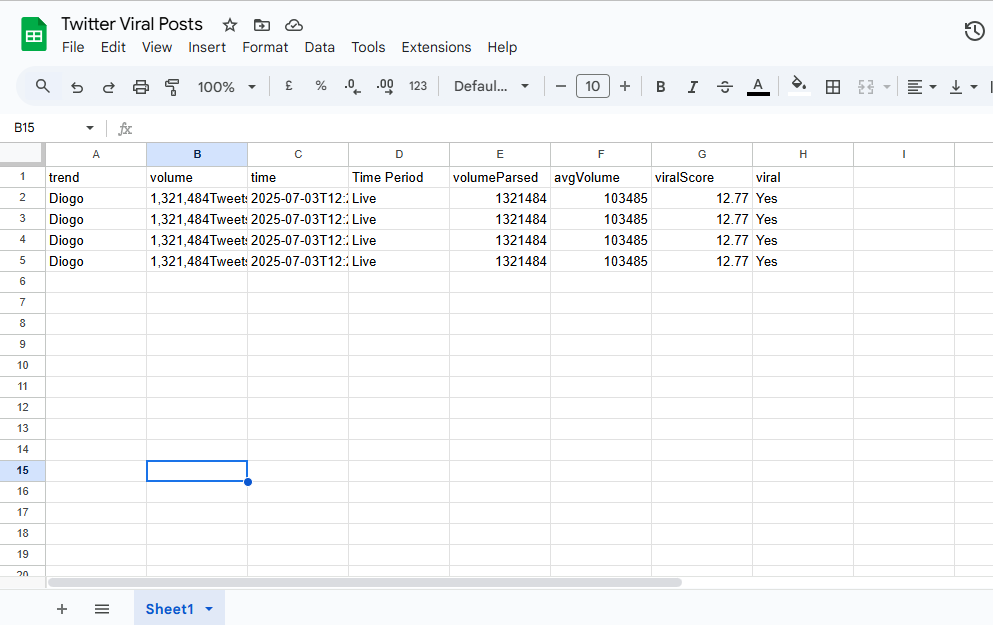Screen dimensions: 993x625
Task: Open the text color picker
Action: coord(758,87)
